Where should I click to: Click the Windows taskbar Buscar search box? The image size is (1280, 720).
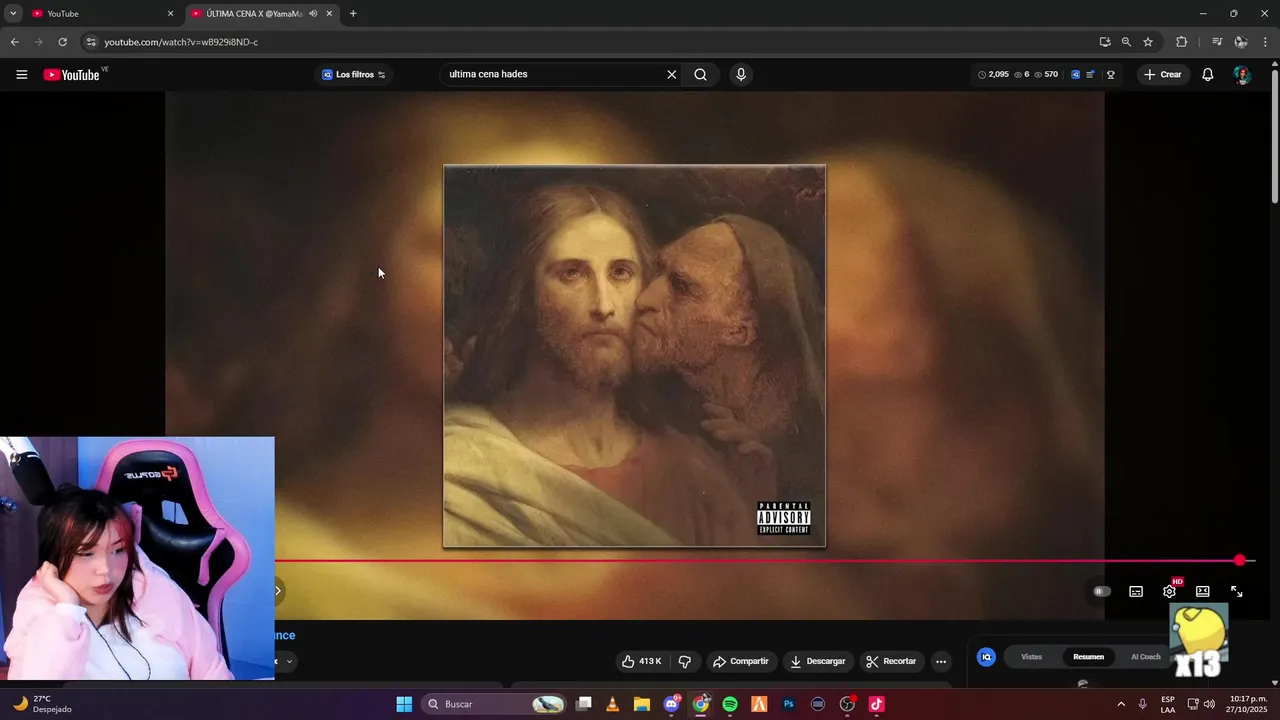point(495,704)
